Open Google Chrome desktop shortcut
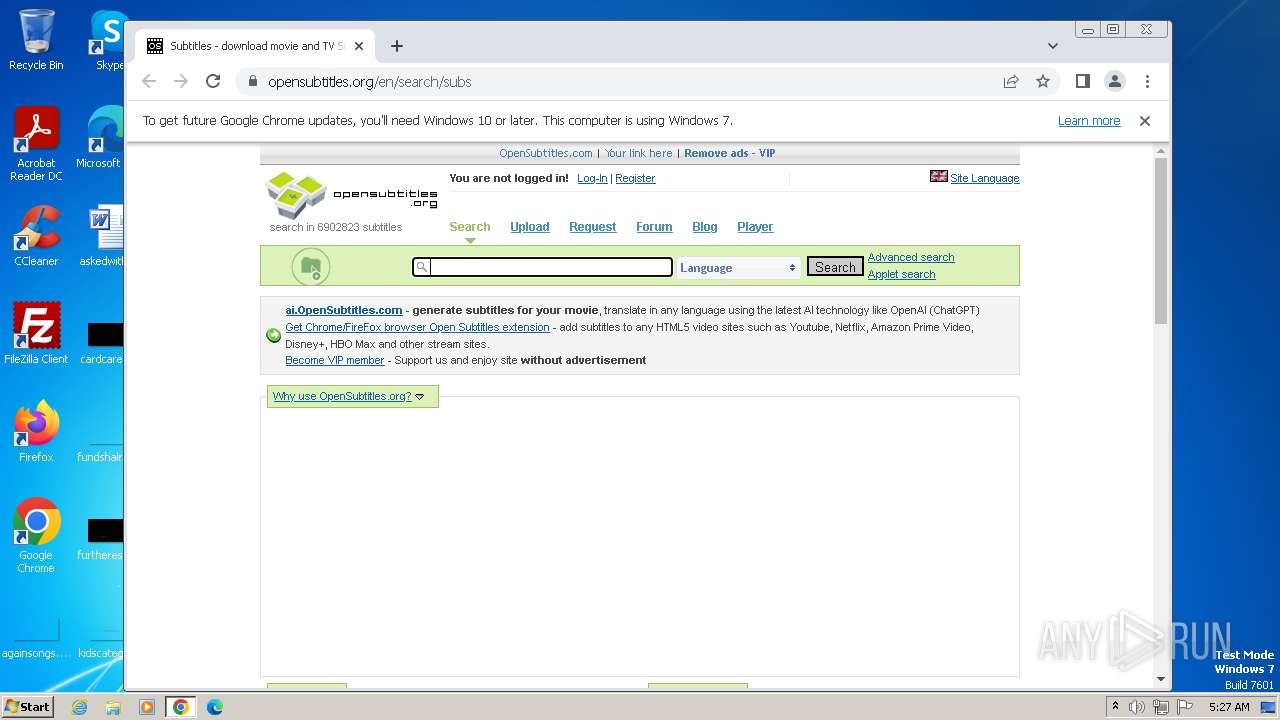 pos(36,535)
